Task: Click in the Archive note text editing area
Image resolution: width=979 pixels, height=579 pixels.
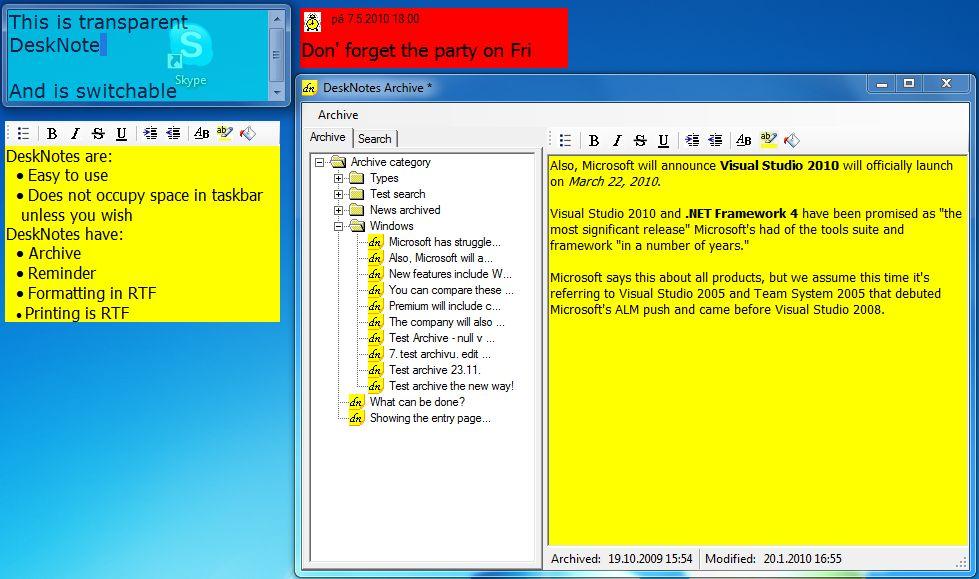Action: point(757,350)
